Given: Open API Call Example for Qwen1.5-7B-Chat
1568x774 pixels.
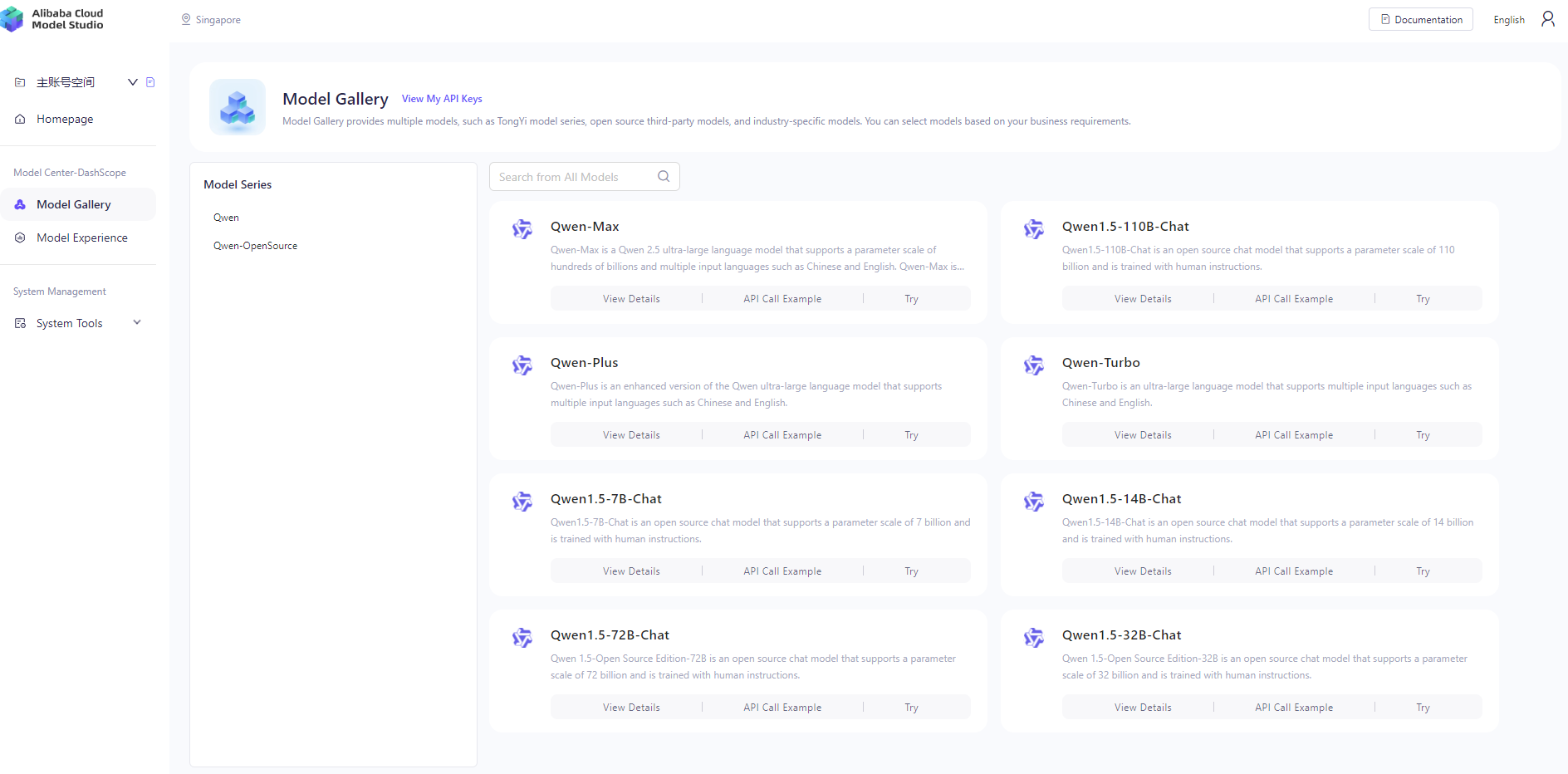Looking at the screenshot, I should [782, 571].
